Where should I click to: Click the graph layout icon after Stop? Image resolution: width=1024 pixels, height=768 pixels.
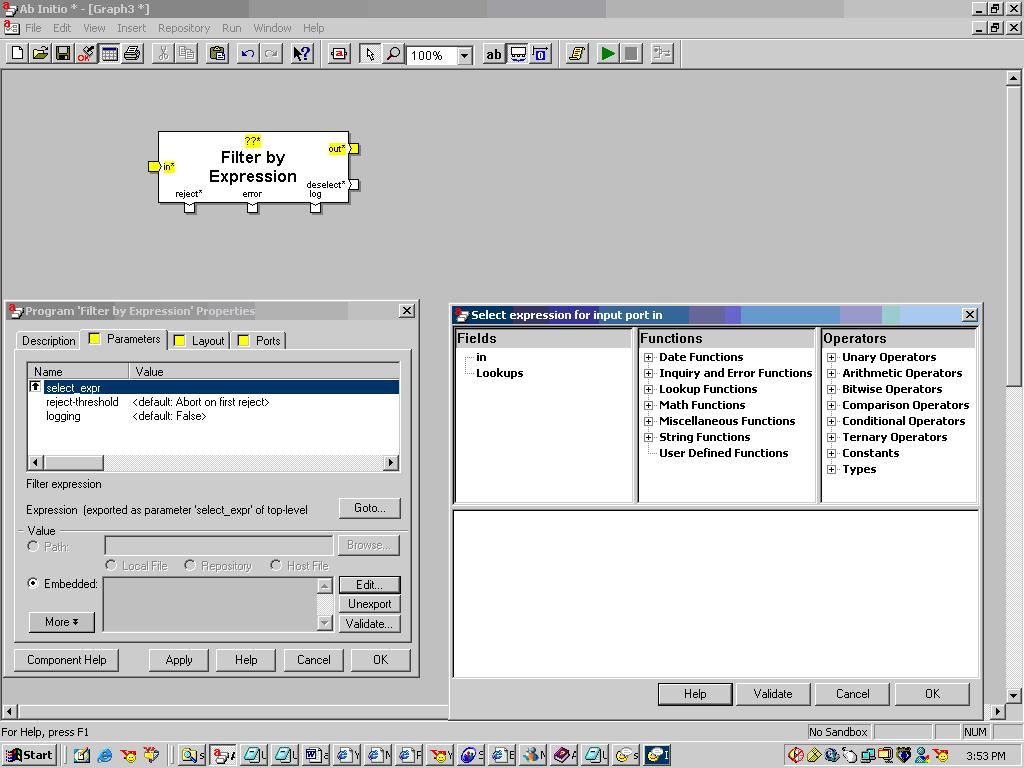(662, 54)
